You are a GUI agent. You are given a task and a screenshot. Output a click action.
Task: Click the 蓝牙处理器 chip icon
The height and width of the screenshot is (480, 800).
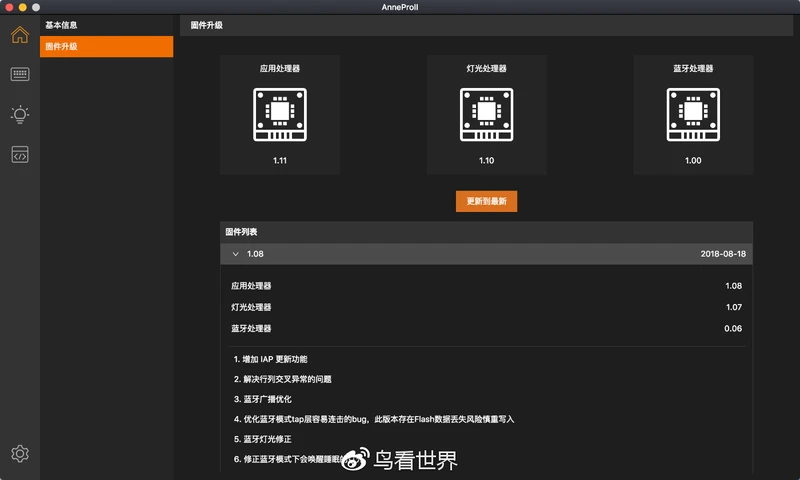tap(693, 114)
